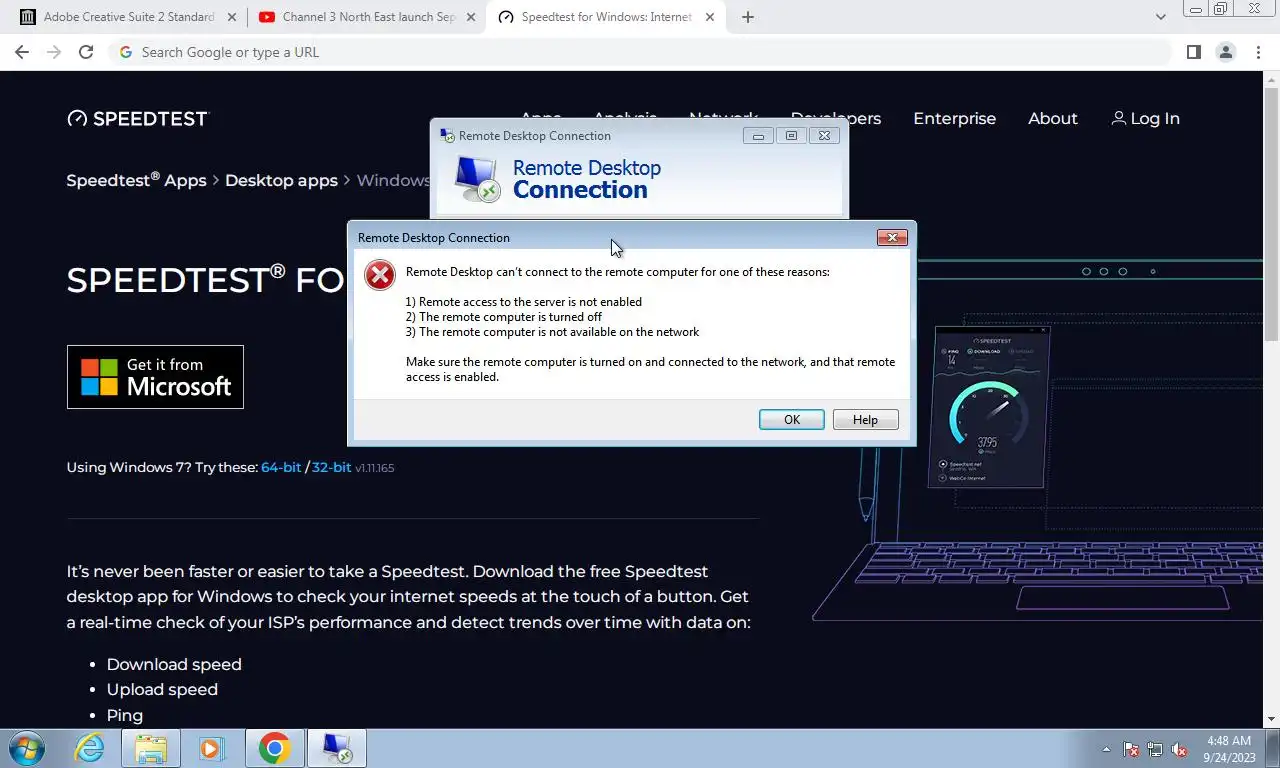Maximize the Remote Desktop Connection window behind the dialog

(x=791, y=136)
